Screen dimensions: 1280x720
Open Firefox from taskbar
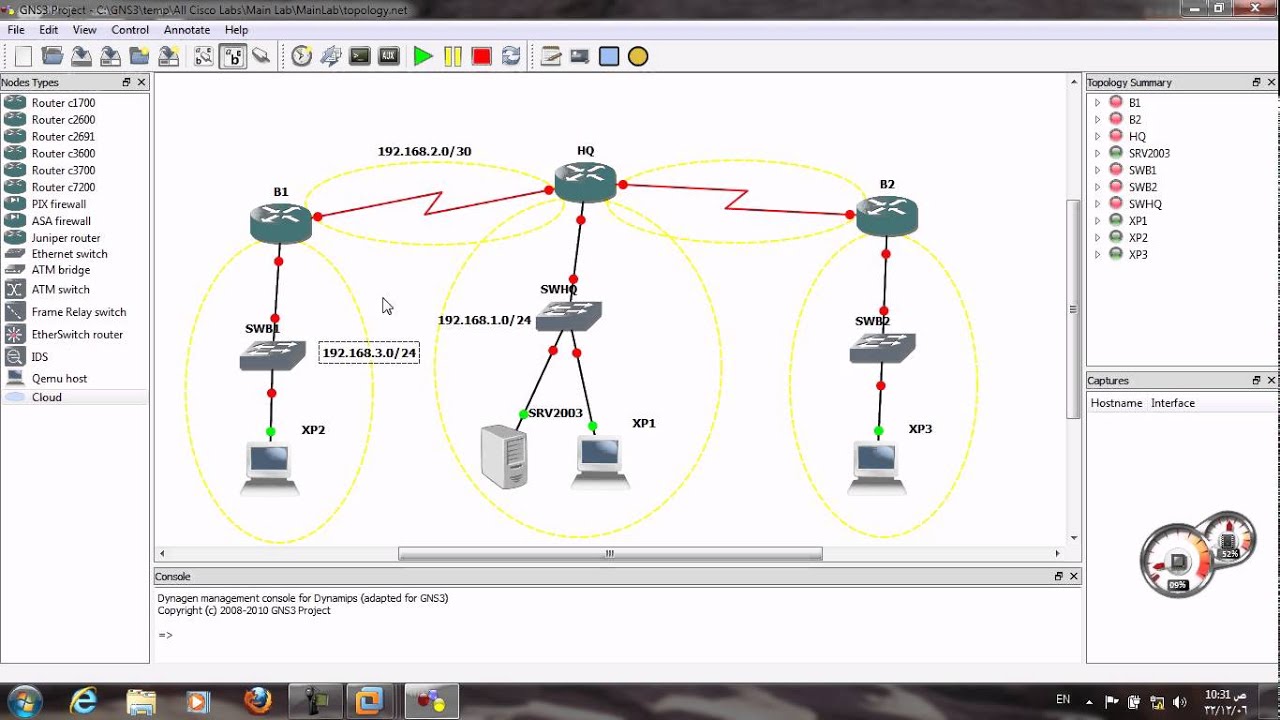pyautogui.click(x=257, y=701)
